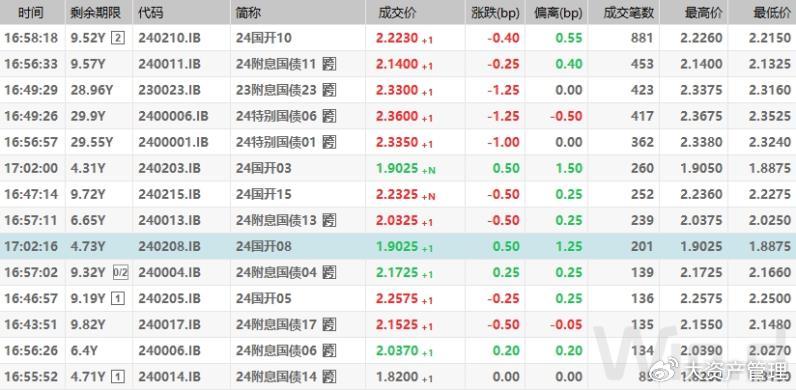Sort by the 最低价 column header
The width and height of the screenshot is (796, 390).
coord(772,13)
